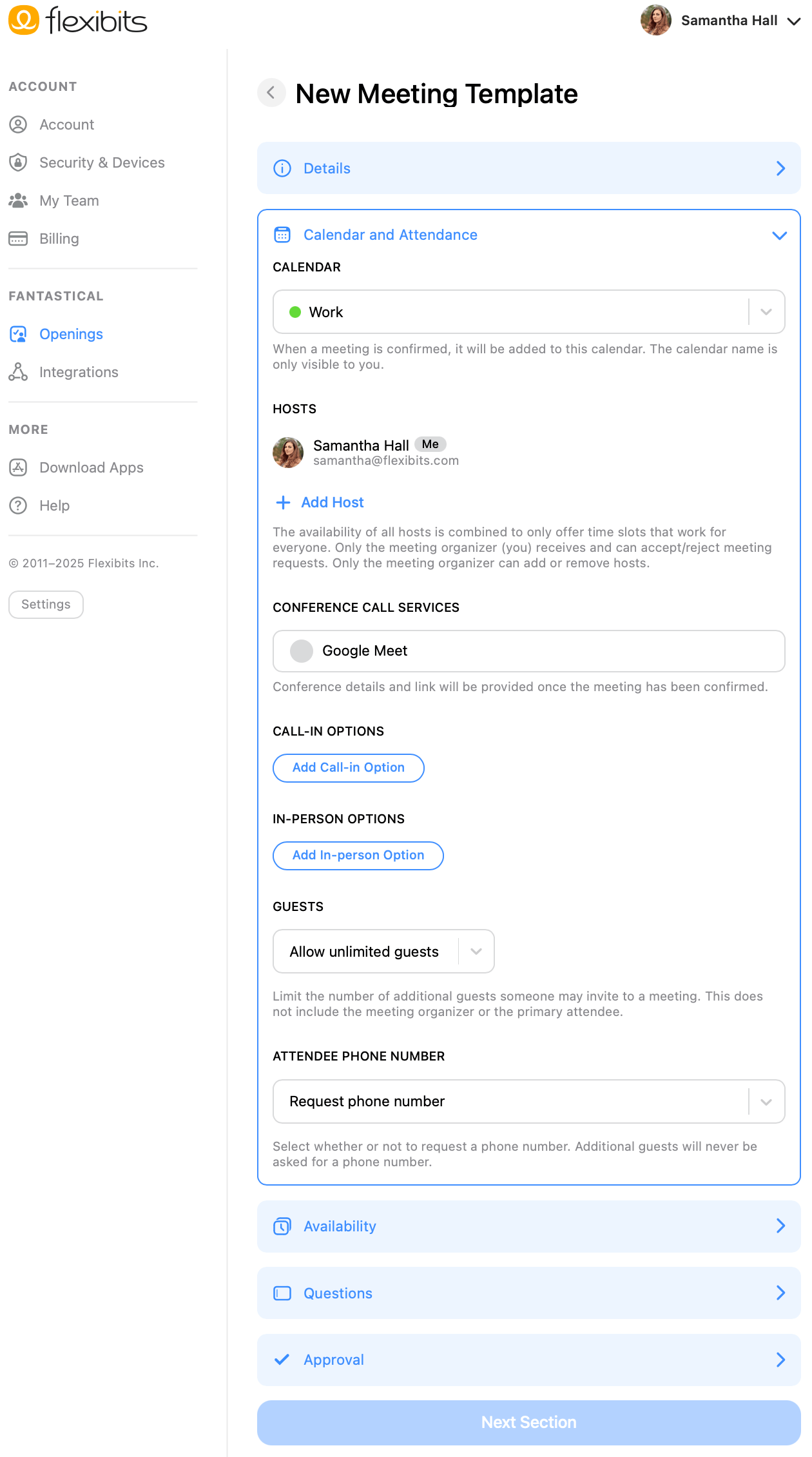The width and height of the screenshot is (812, 1457).
Task: Click the Details section title
Action: point(327,168)
